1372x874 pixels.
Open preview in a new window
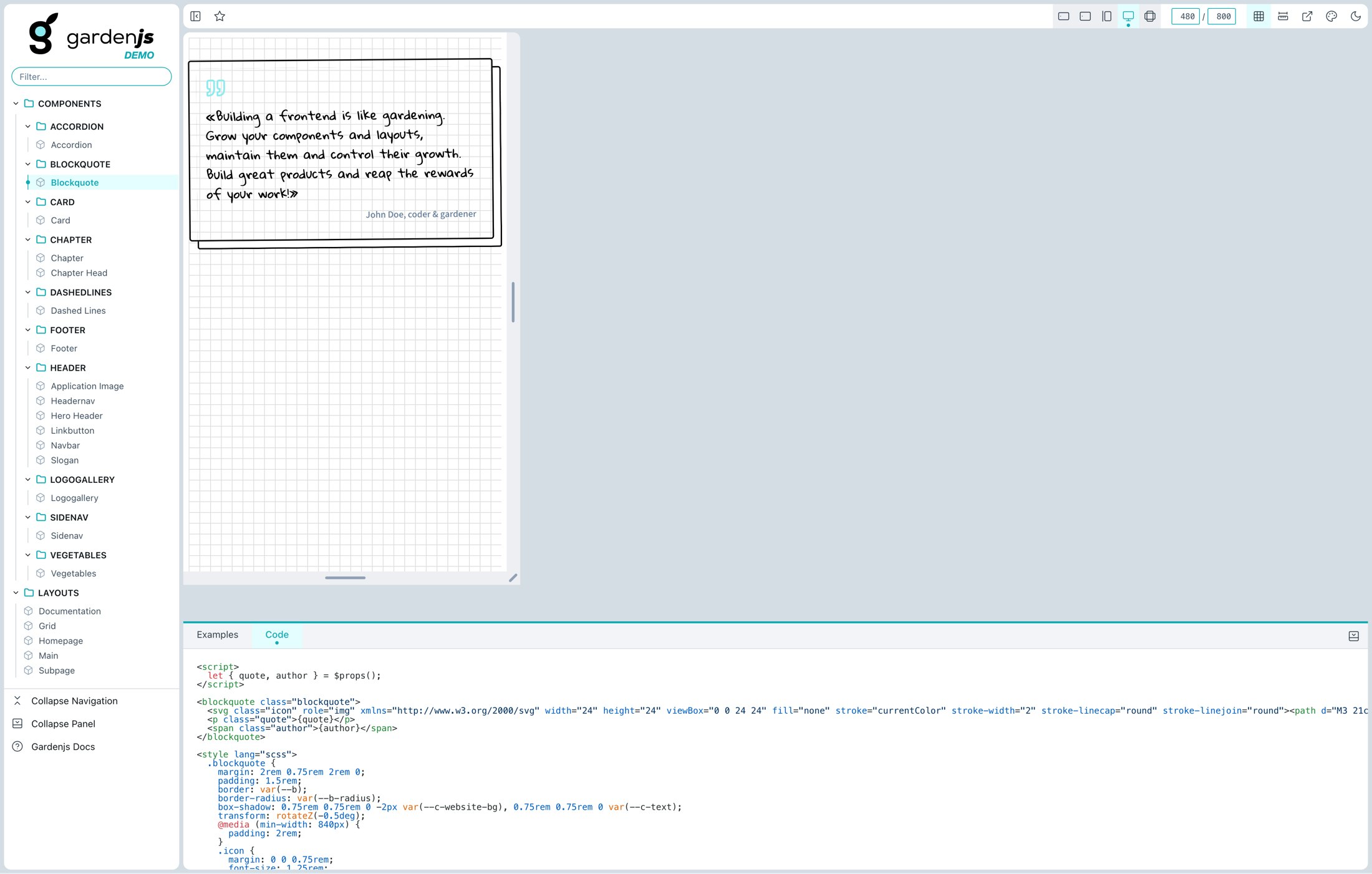[1307, 16]
